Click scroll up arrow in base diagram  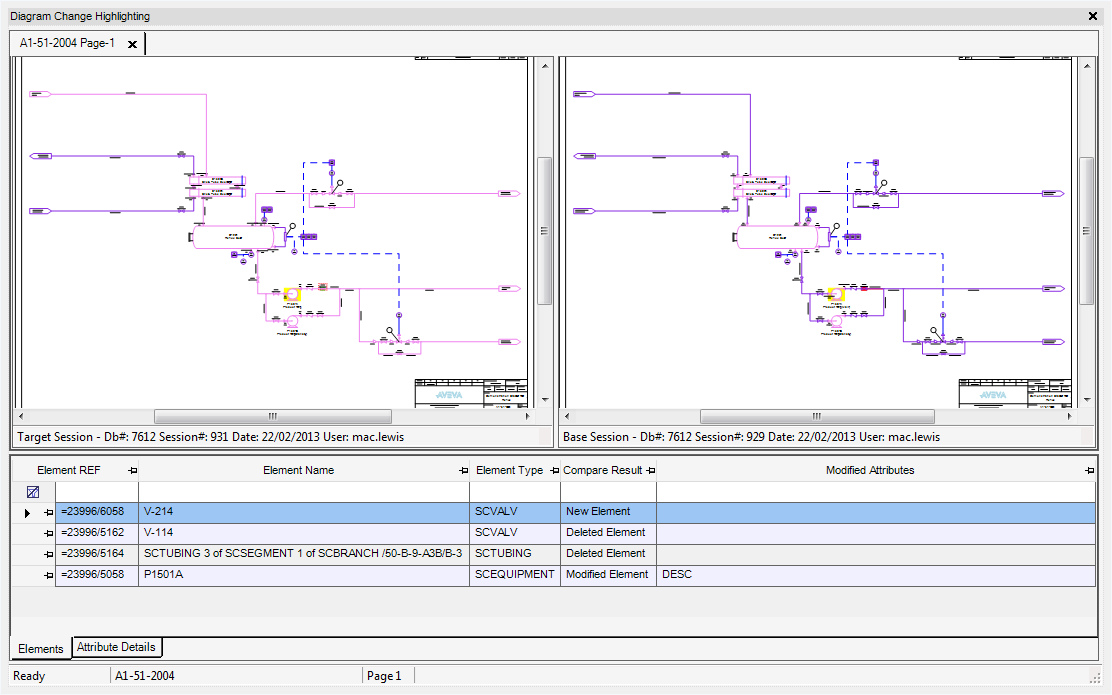(1087, 66)
